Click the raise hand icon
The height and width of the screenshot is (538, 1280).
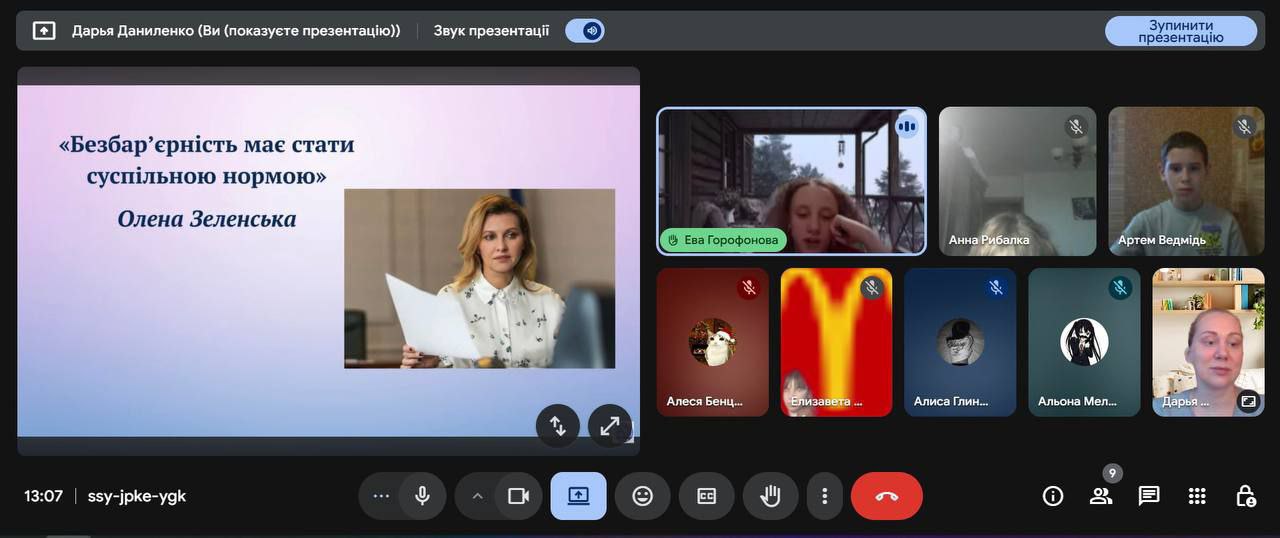point(770,496)
